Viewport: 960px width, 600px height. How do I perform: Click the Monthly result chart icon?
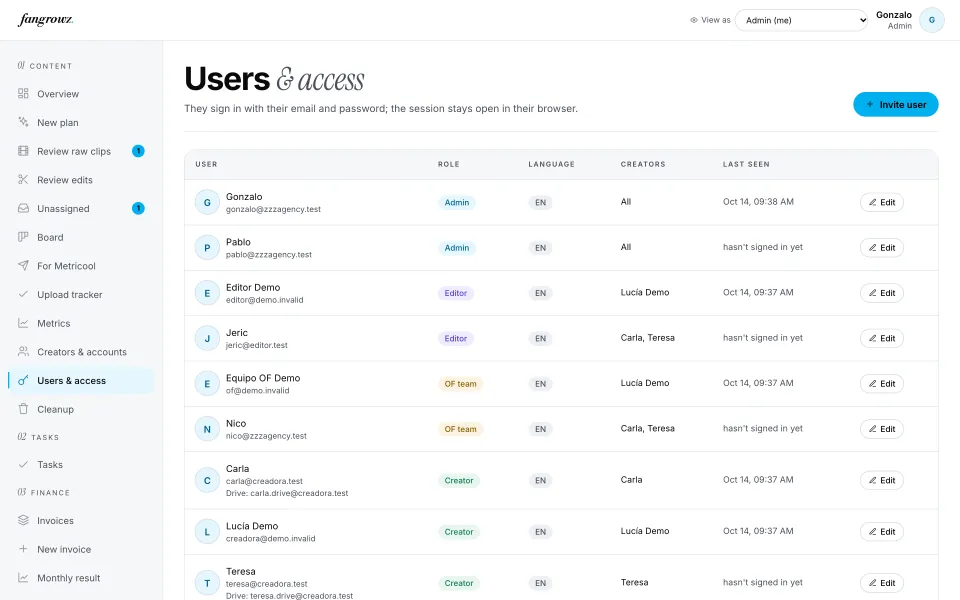pos(23,577)
